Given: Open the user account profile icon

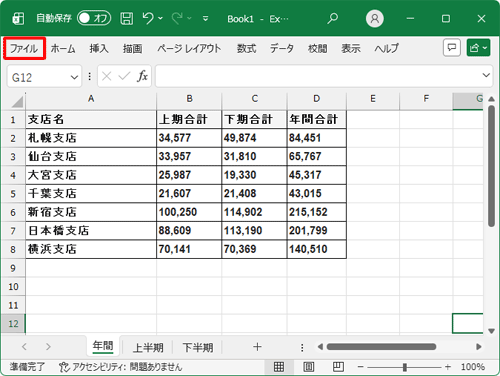Looking at the screenshot, I should (375, 18).
